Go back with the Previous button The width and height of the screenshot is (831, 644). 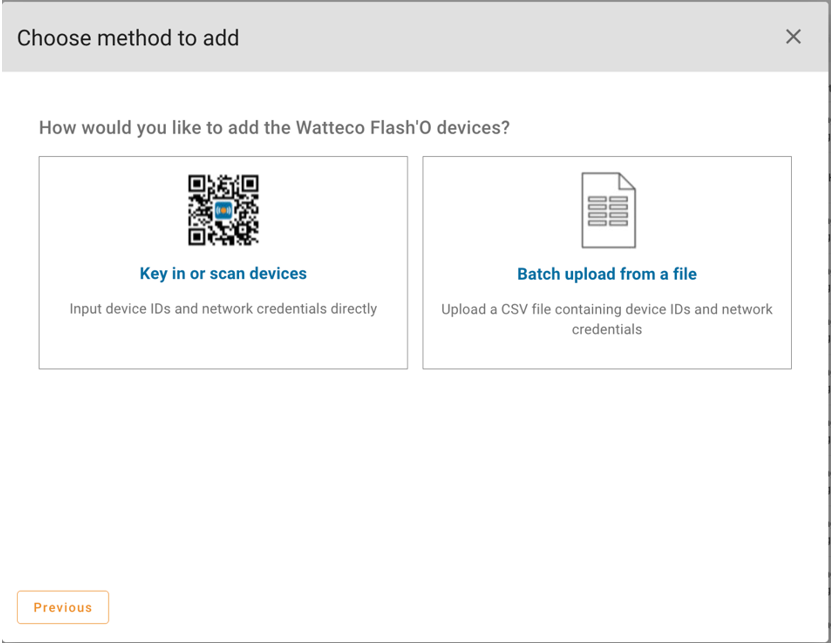[x=63, y=607]
